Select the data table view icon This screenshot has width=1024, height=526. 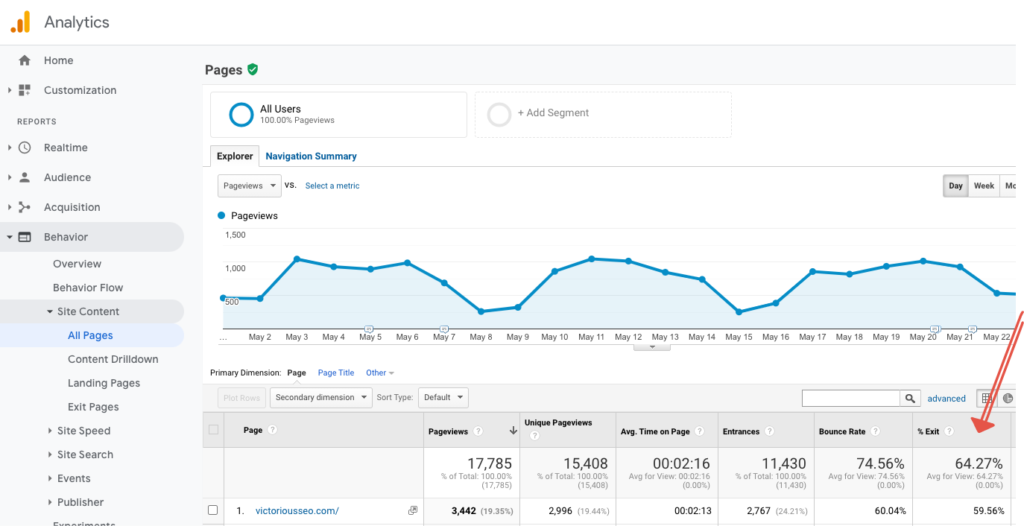click(x=987, y=398)
